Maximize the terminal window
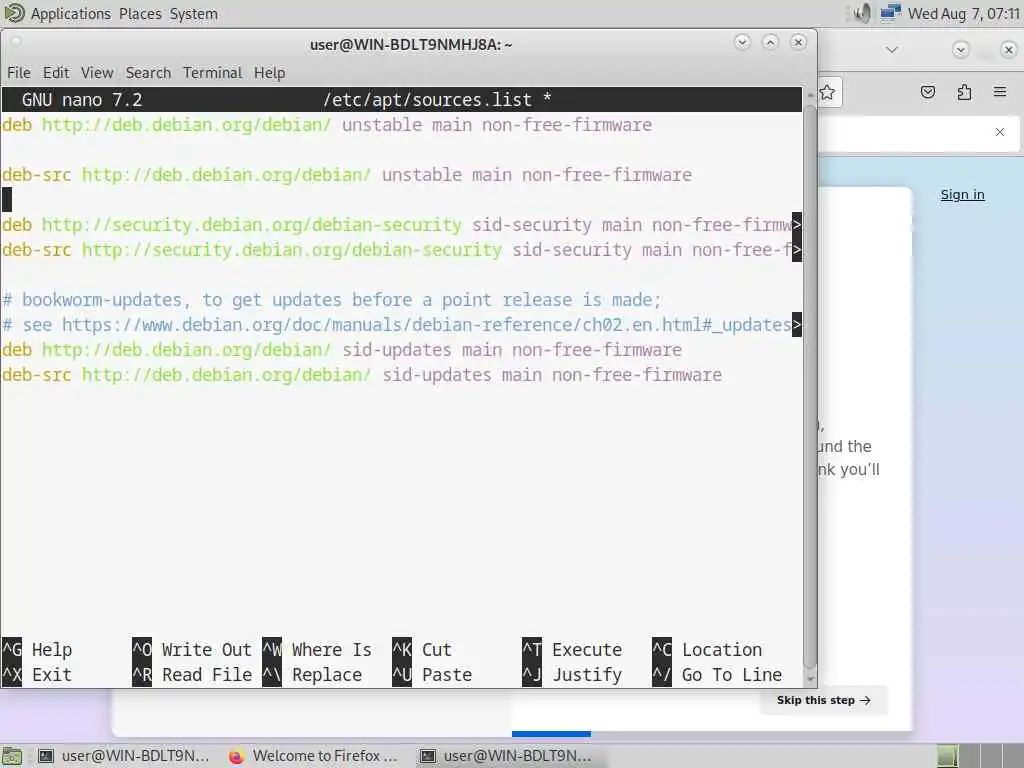 (x=771, y=42)
